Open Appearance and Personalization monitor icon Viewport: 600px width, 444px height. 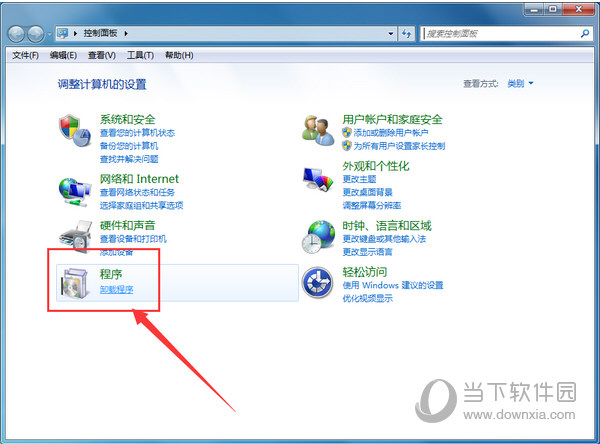318,179
